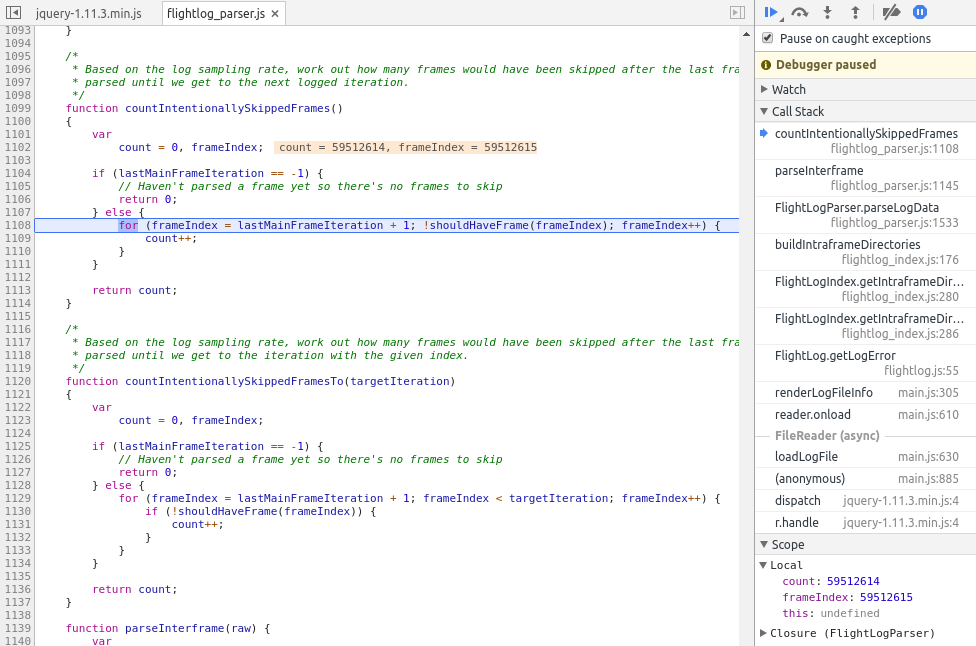Select (anonymous) main.js:885 frame
Image resolution: width=976 pixels, height=646 pixels.
(x=865, y=479)
